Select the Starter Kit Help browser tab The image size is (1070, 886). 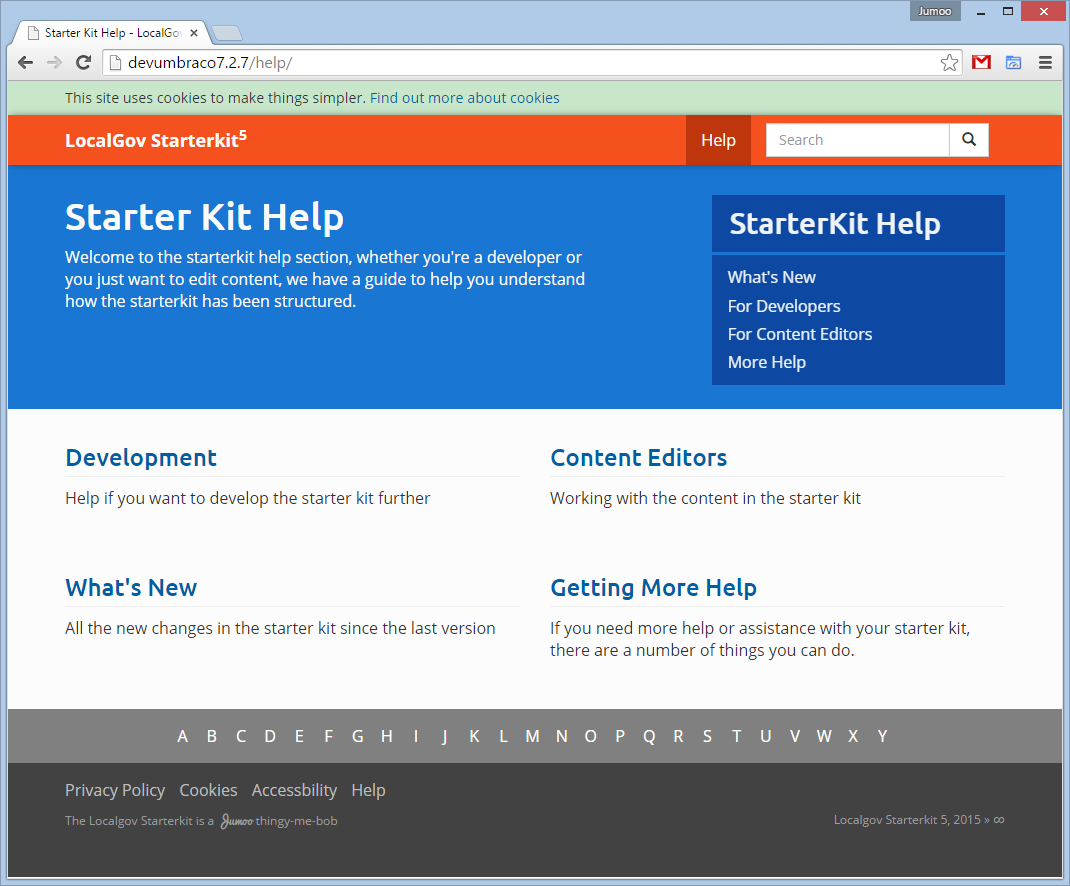(113, 33)
